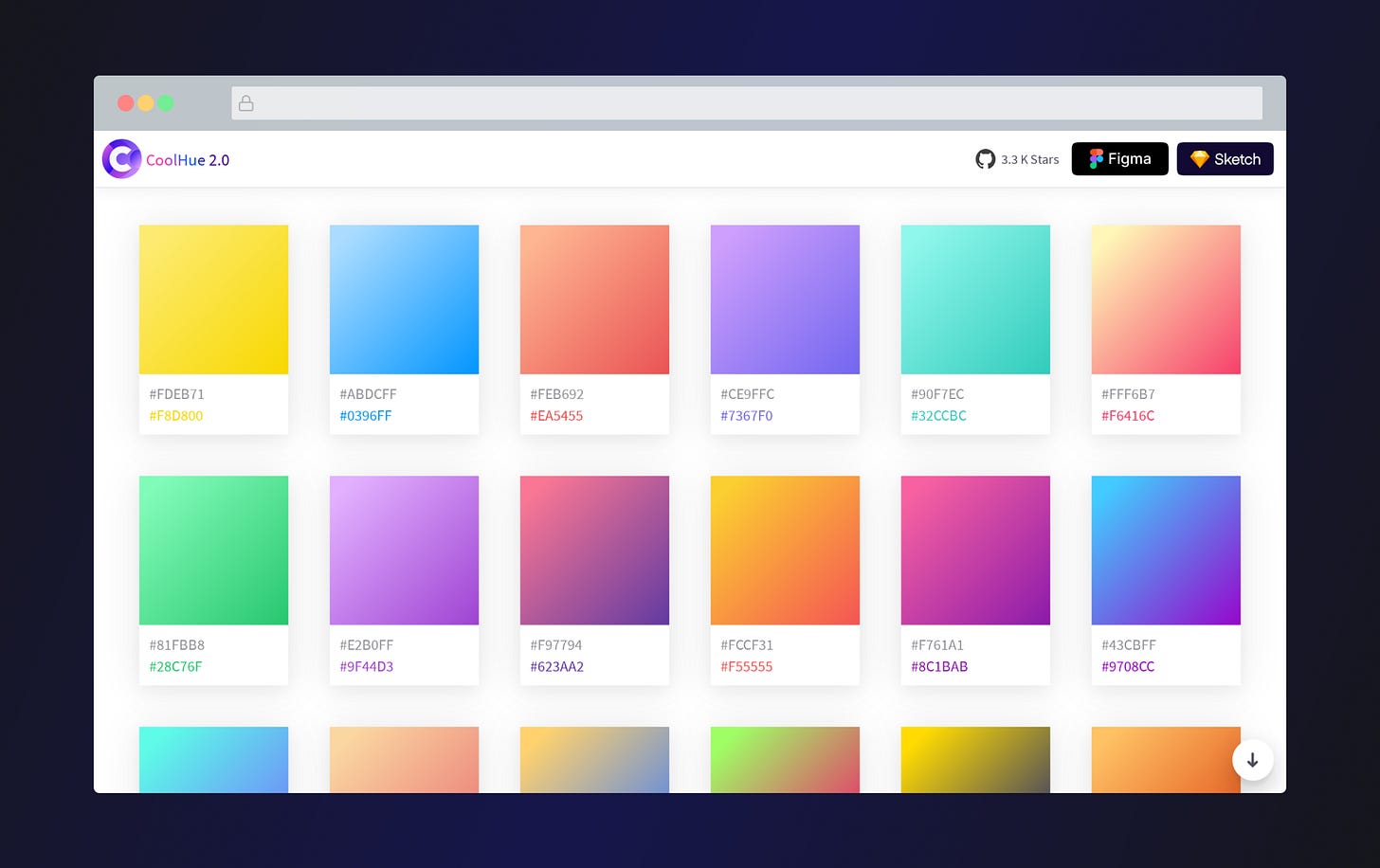Copy the hex code #8C1BAB
Screen dimensions: 1380x868
click(939, 667)
